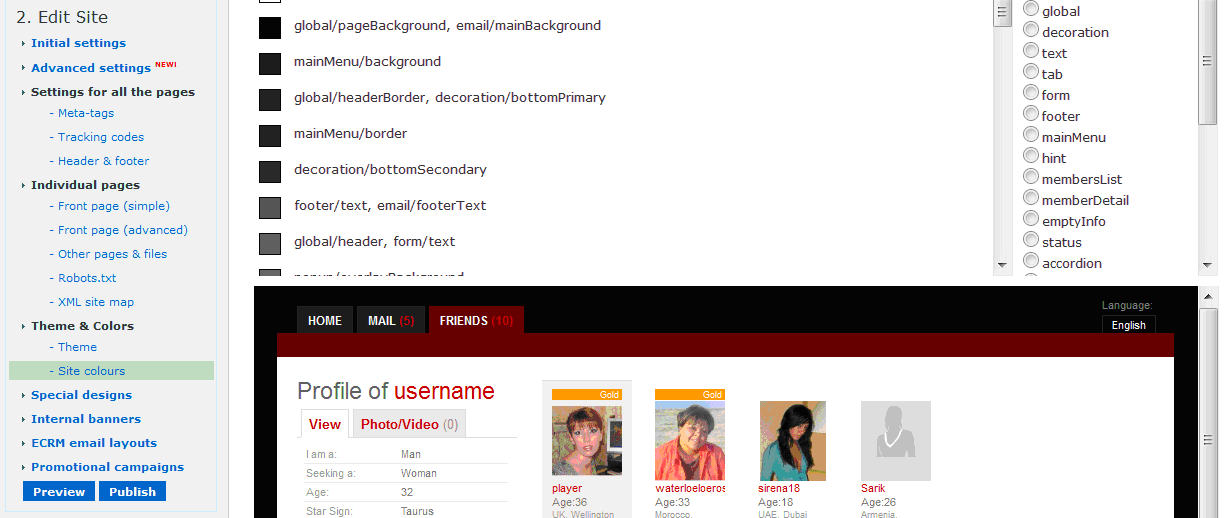The width and height of the screenshot is (1232, 518).
Task: Open HOME tab in preview
Action: point(325,320)
